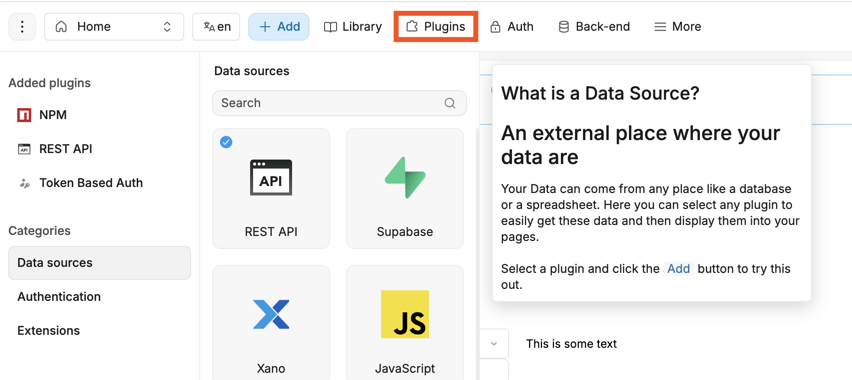Click the Back-end database icon

click(564, 27)
